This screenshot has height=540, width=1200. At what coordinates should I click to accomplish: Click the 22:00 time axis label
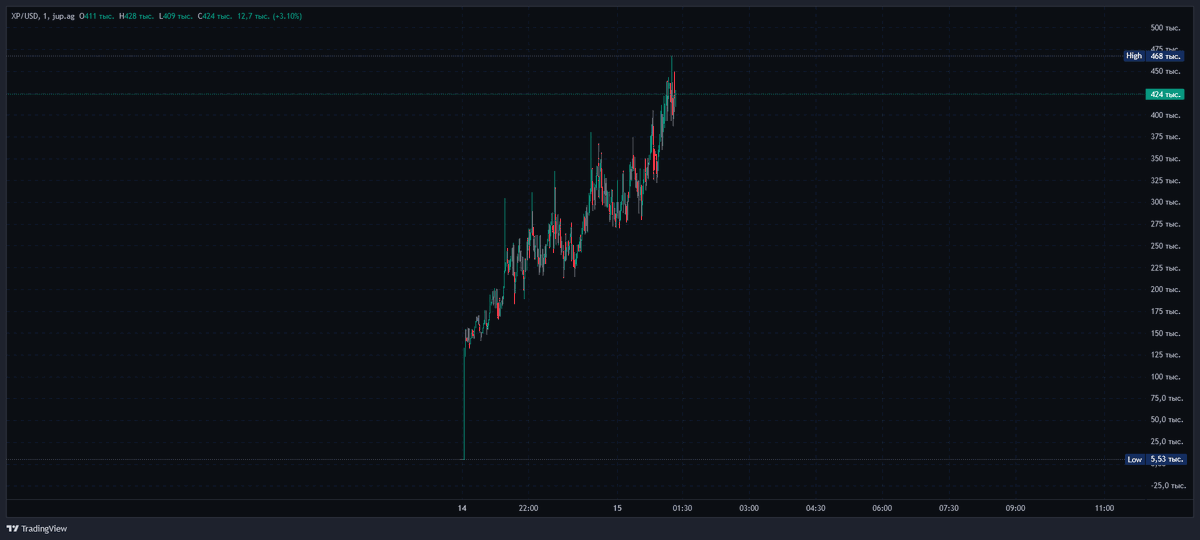click(x=528, y=509)
